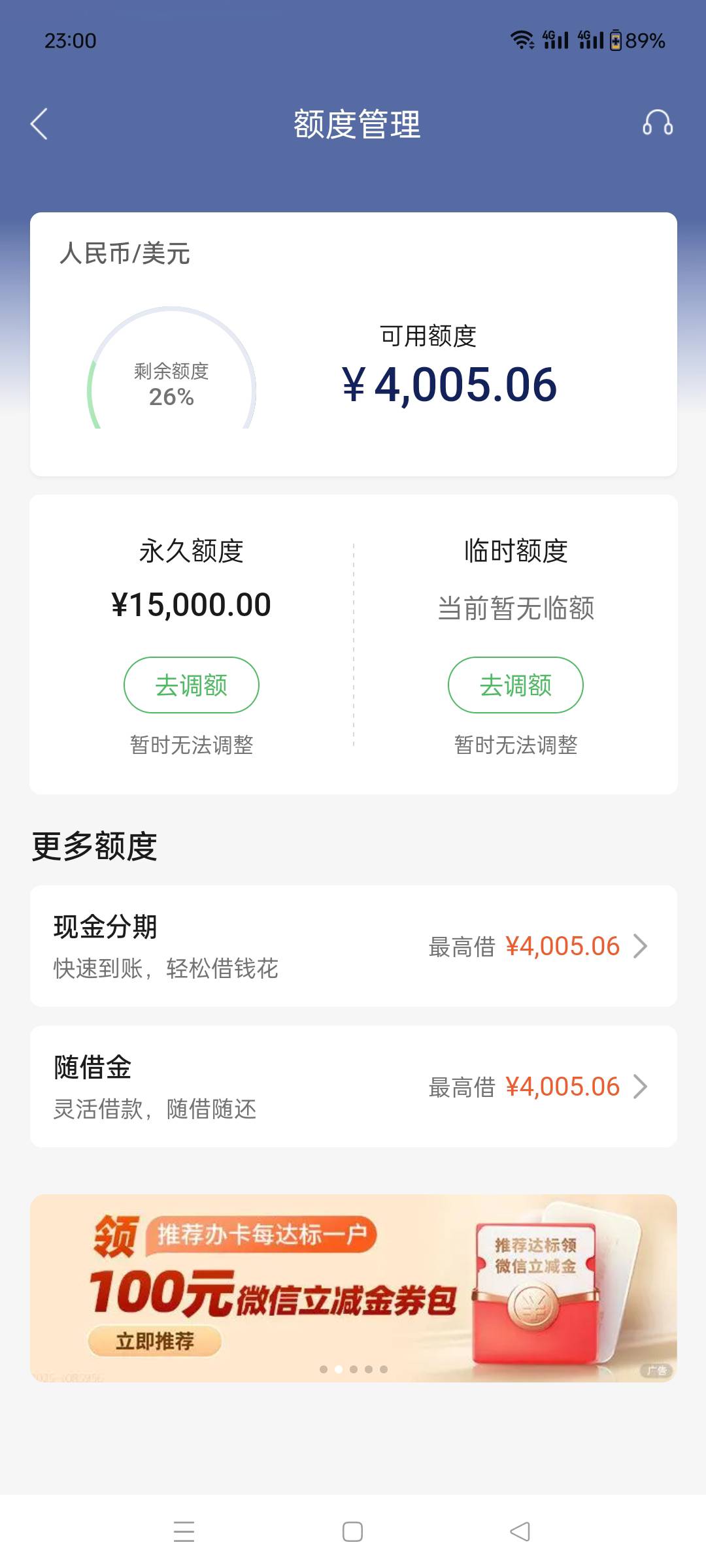Tap Android recent apps menu icon

click(184, 1531)
